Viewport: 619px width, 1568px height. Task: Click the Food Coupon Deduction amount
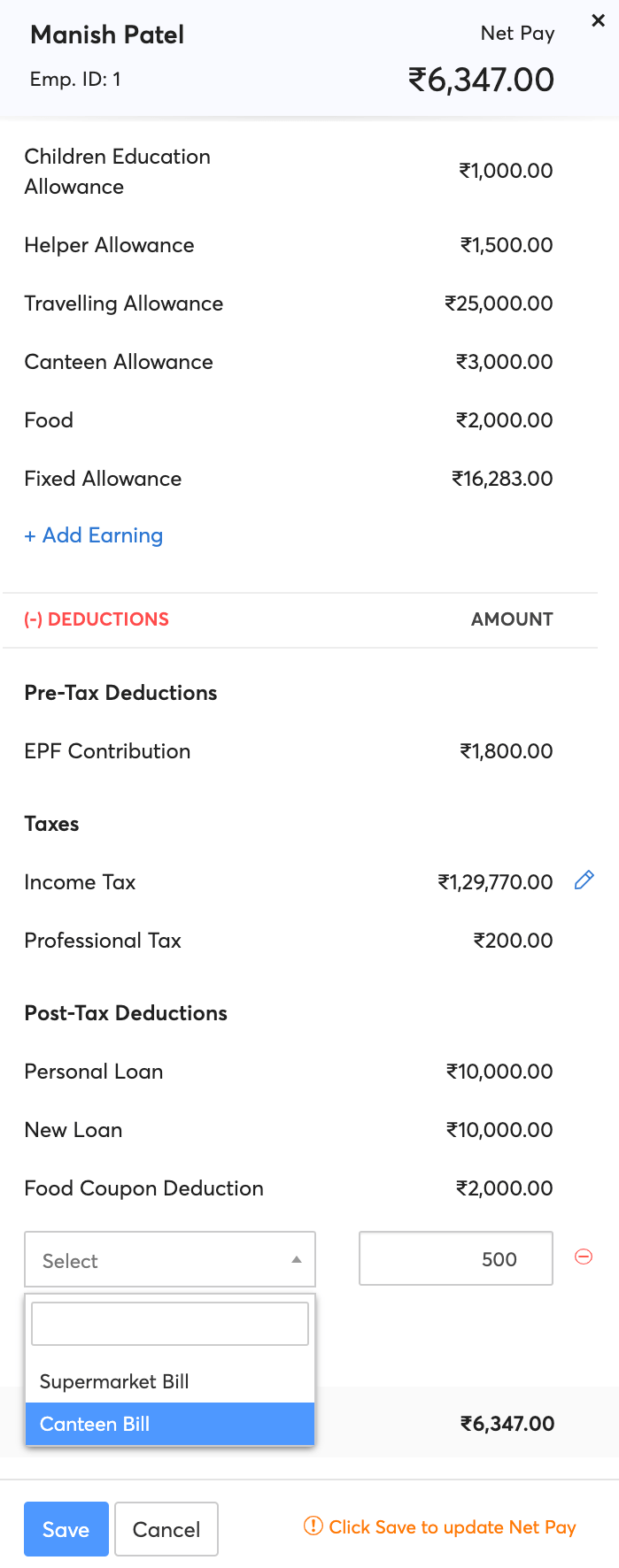tap(503, 1188)
